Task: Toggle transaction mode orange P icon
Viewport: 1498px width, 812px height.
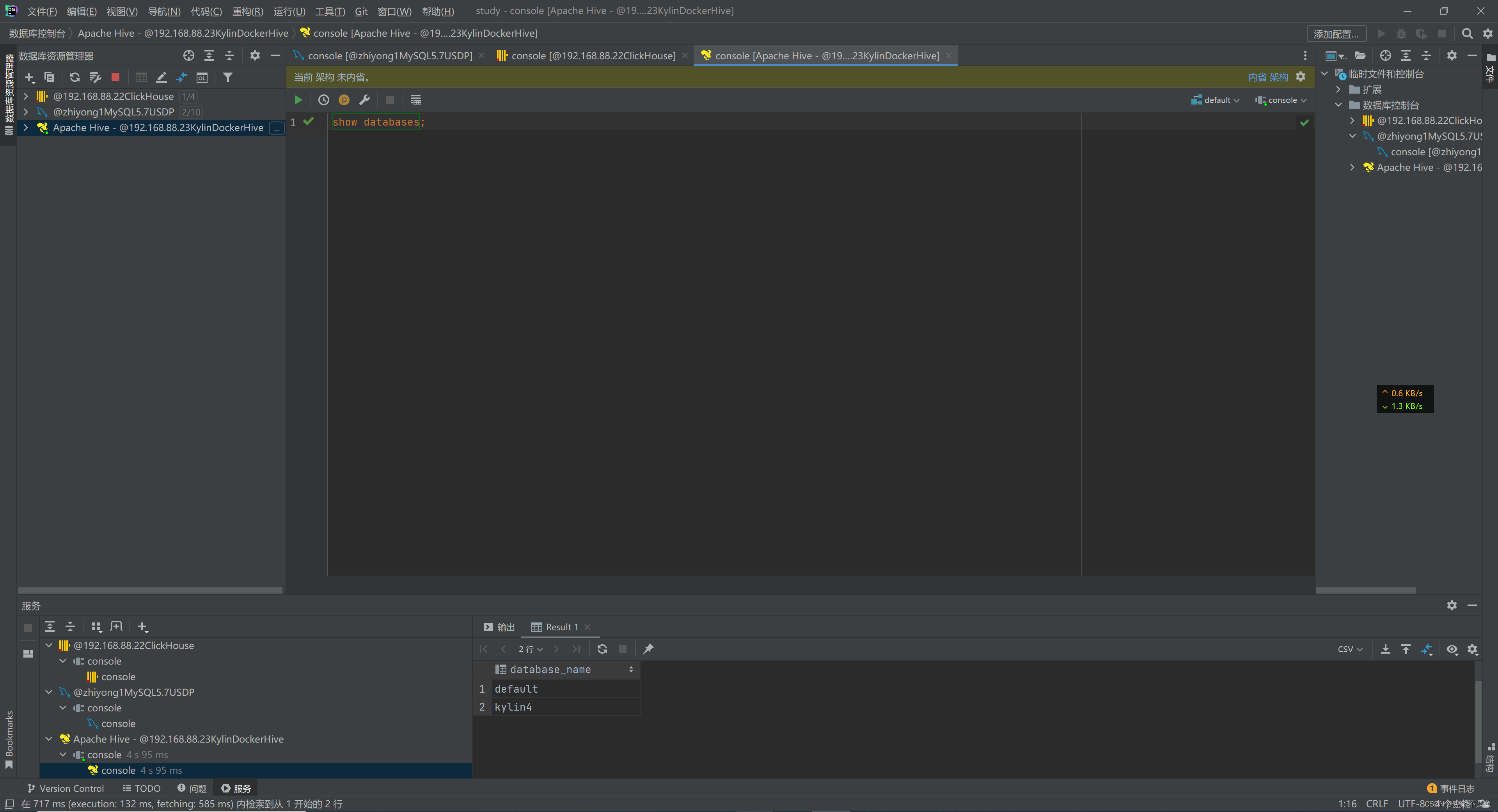Action: (344, 100)
